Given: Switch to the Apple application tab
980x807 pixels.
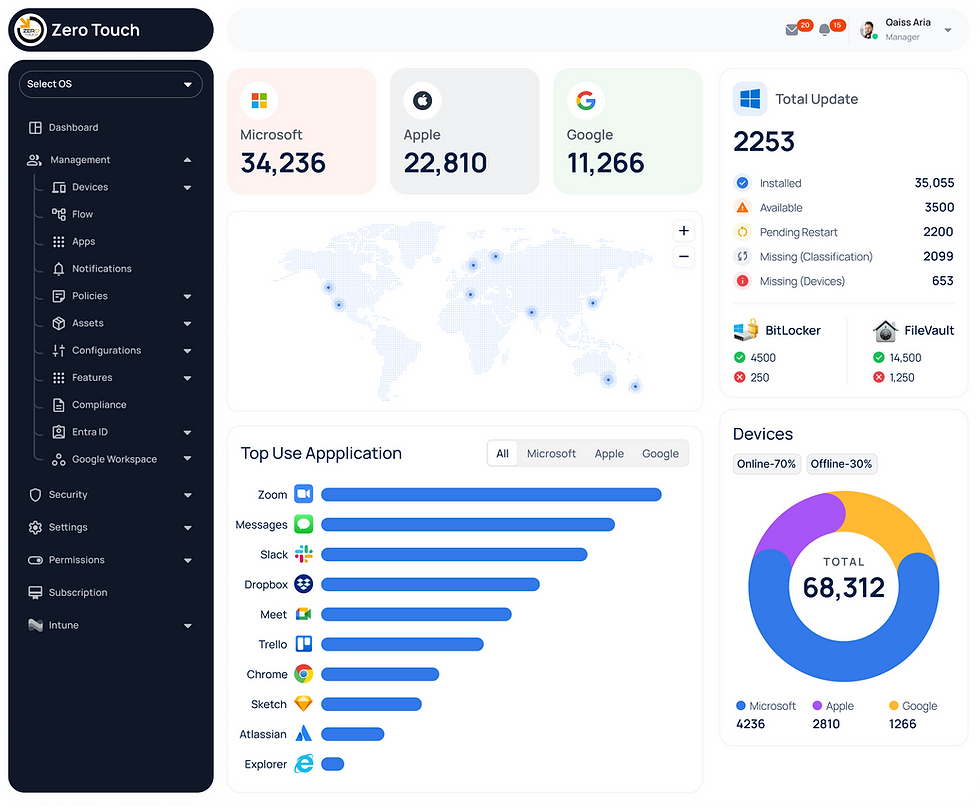Looking at the screenshot, I should point(609,454).
